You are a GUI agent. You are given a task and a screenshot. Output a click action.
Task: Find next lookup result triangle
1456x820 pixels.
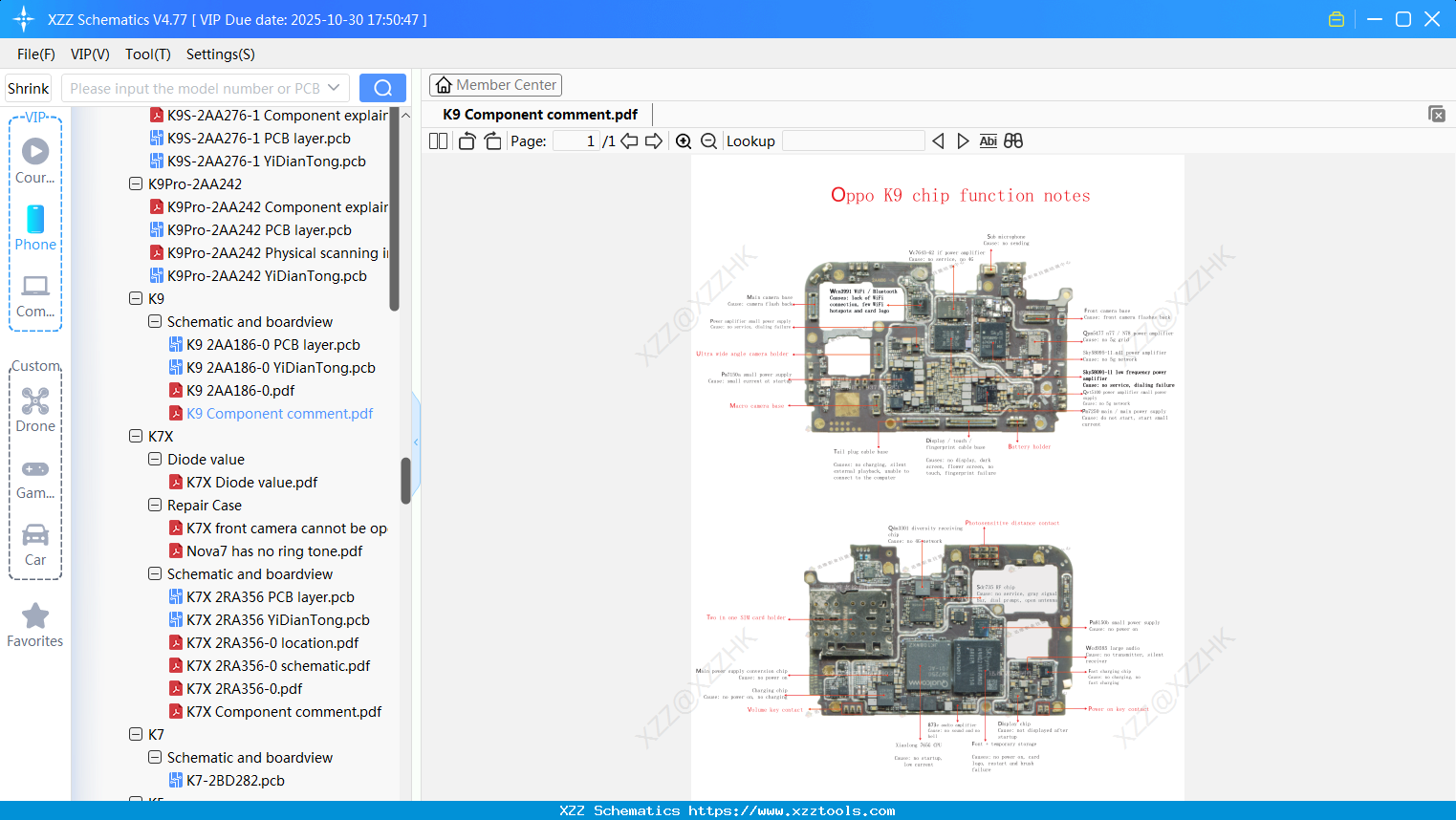(963, 141)
